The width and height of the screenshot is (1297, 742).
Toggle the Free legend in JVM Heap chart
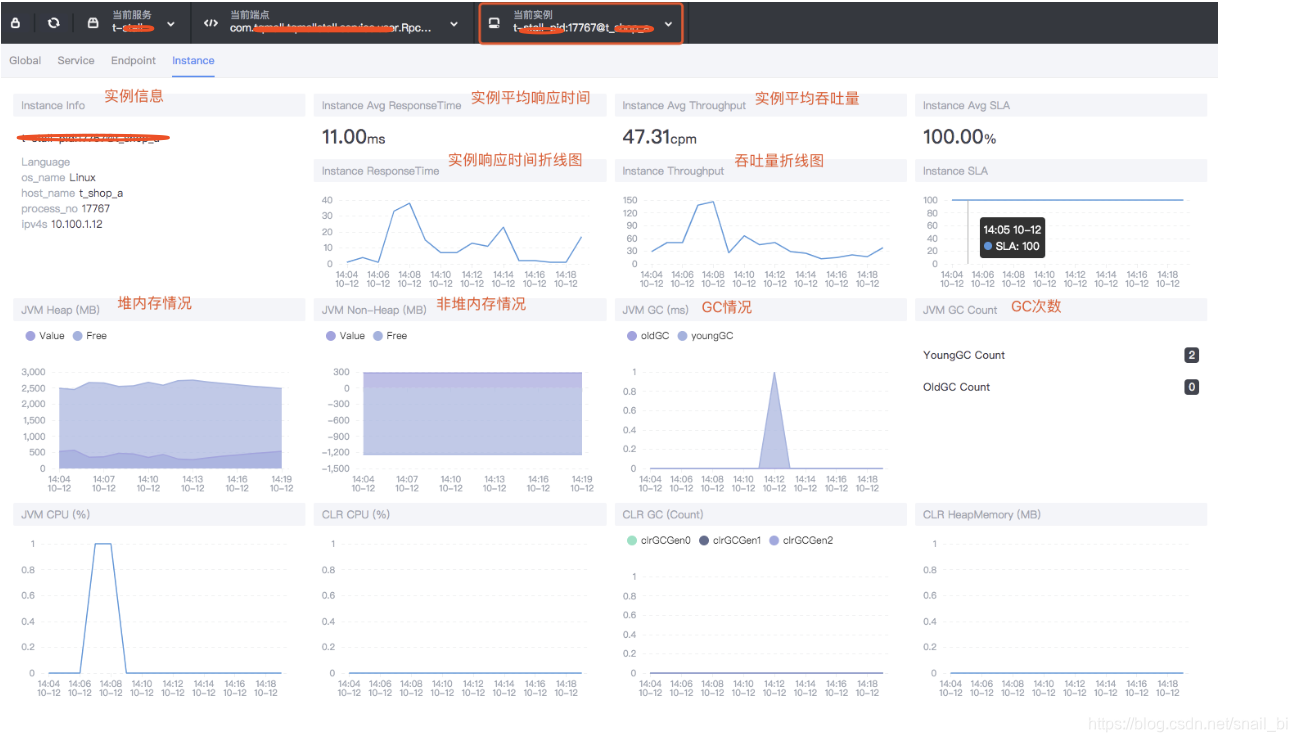coord(90,336)
